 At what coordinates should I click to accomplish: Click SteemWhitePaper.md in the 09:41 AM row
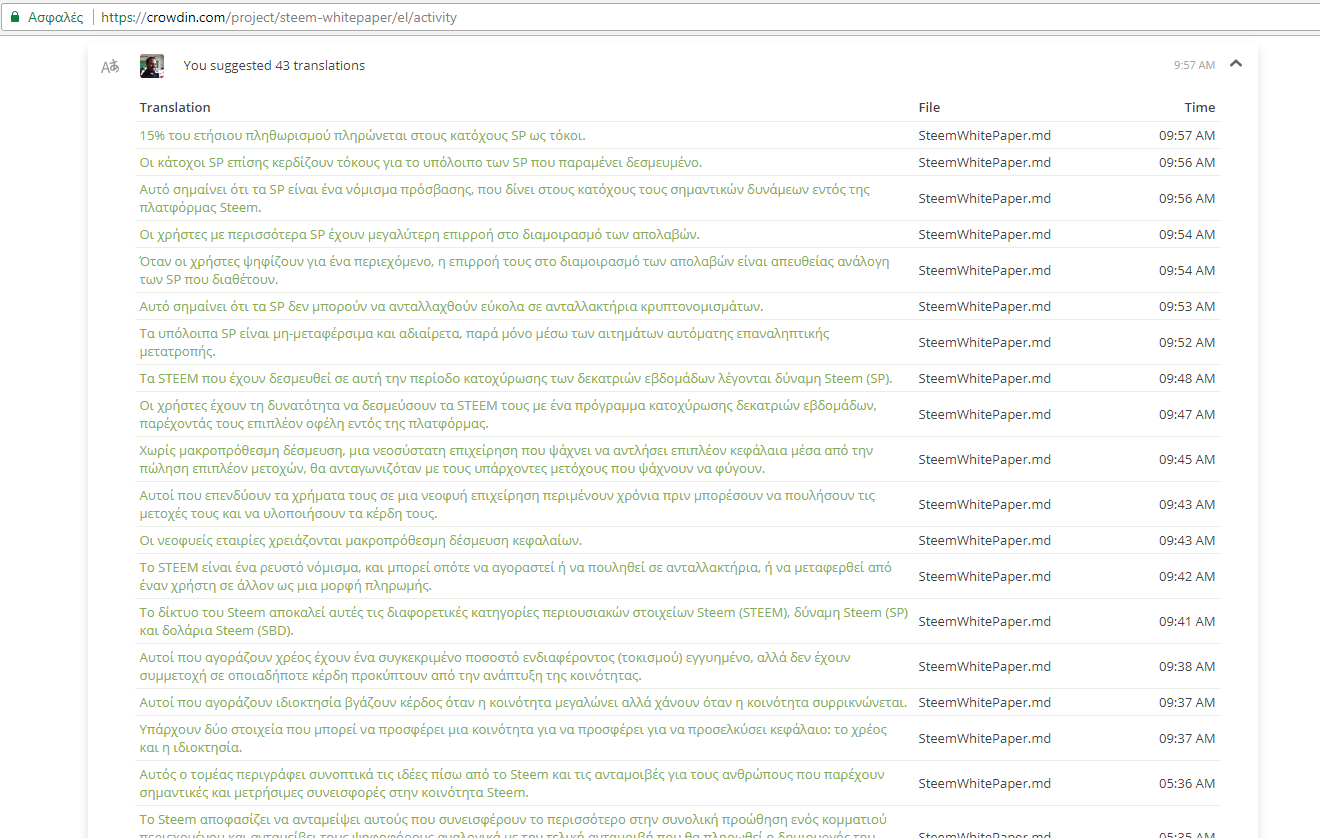pos(985,621)
